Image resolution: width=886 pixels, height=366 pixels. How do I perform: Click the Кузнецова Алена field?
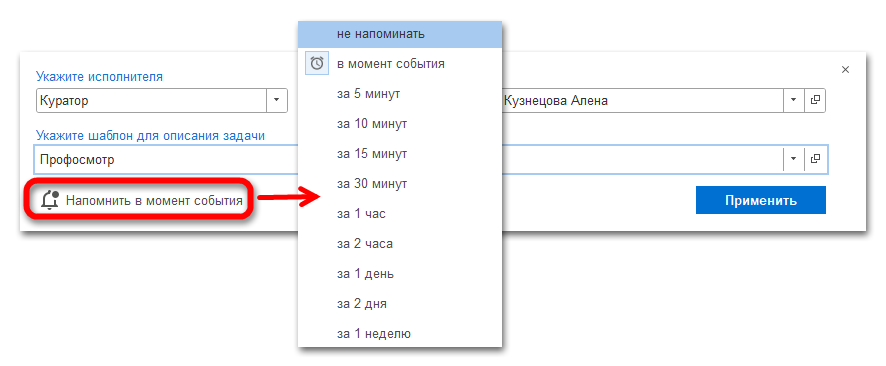coord(642,101)
